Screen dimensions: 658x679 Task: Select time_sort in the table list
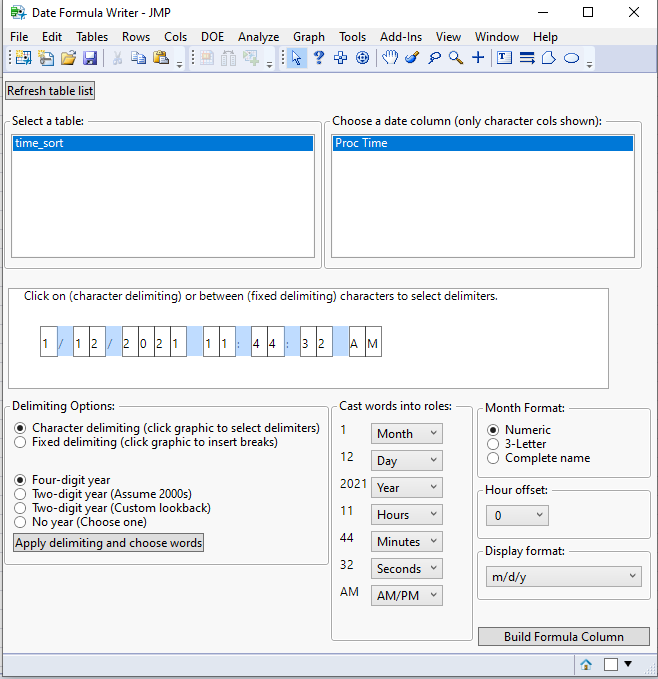163,143
